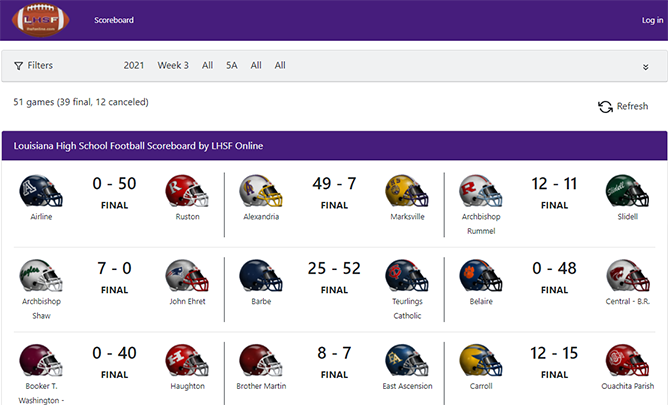Screen dimensions: 668x405
Task: Expand the filters panel chevron
Action: (646, 67)
